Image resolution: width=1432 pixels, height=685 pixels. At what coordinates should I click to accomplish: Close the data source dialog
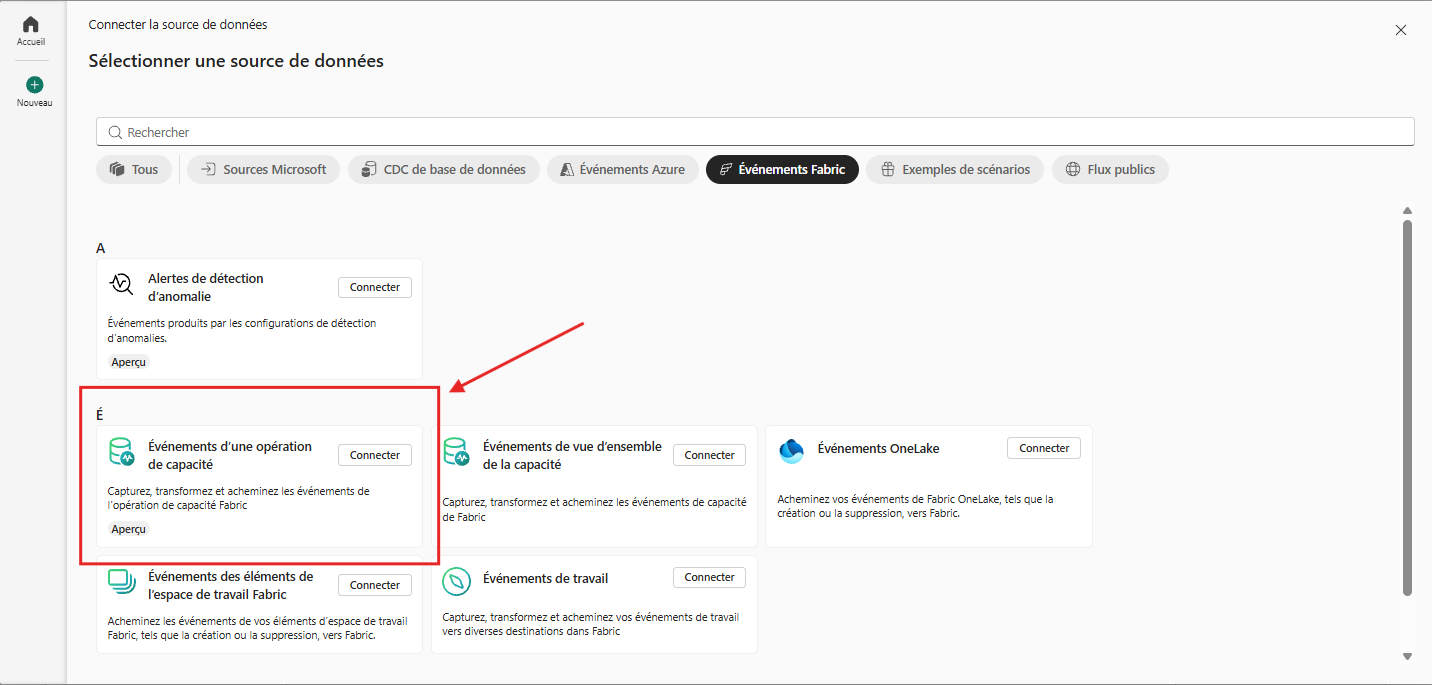click(x=1401, y=30)
